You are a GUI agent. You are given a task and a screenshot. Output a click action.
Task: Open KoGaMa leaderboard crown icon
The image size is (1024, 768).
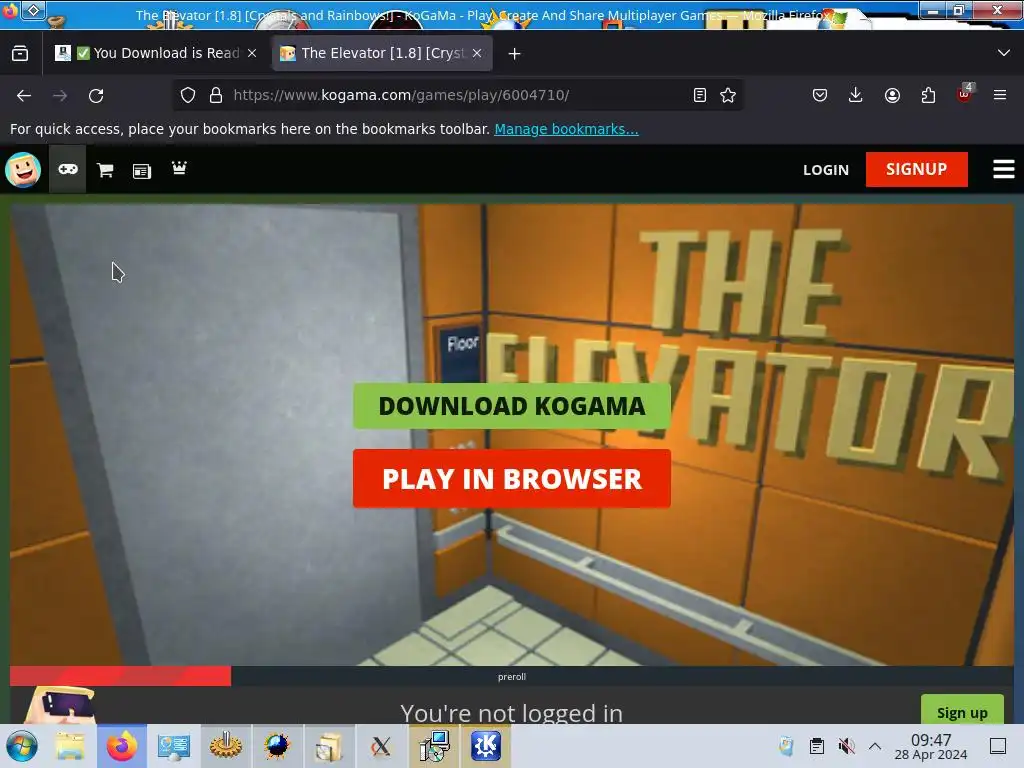(x=179, y=168)
